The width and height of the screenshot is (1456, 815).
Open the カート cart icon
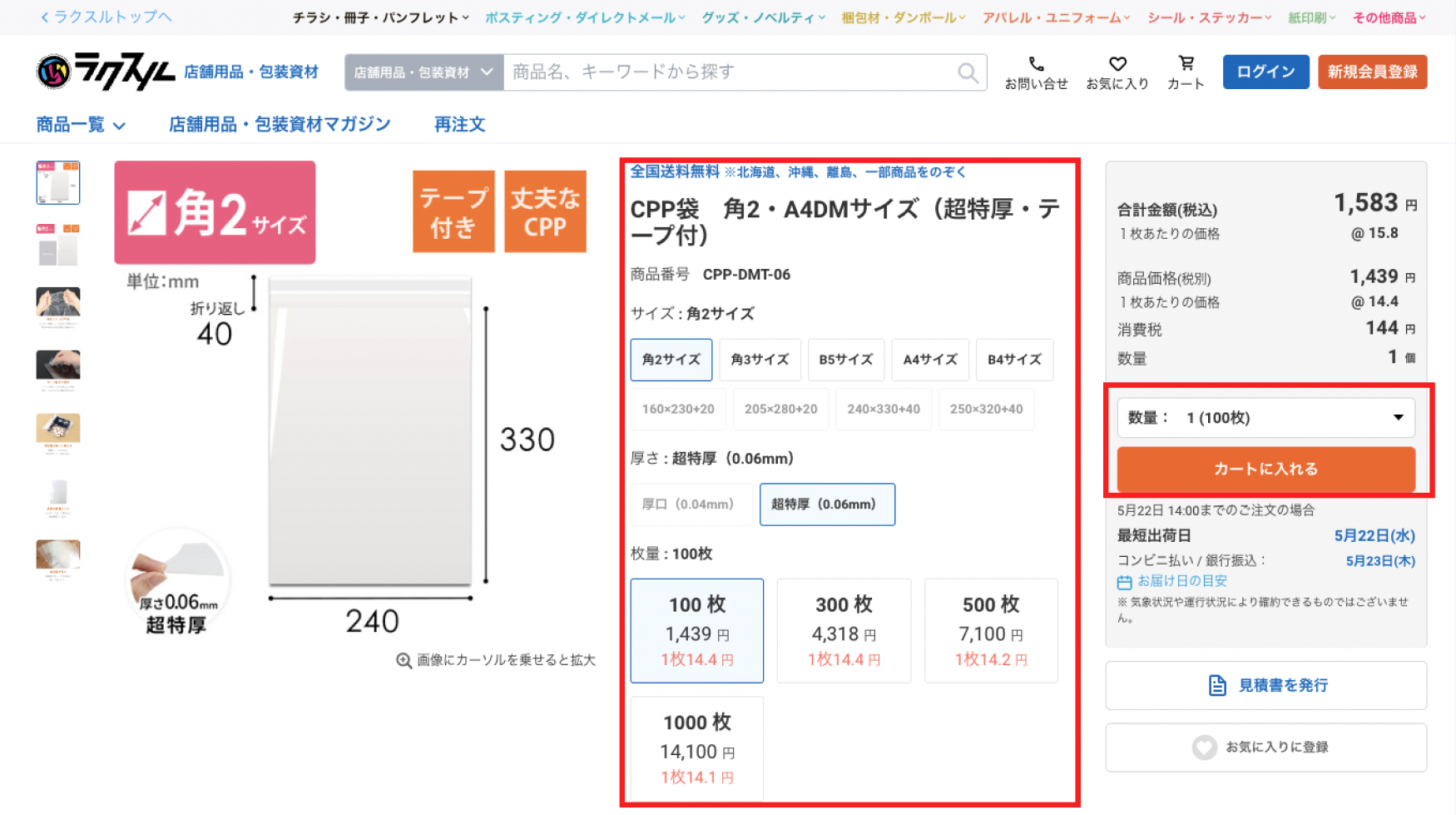[x=1186, y=63]
